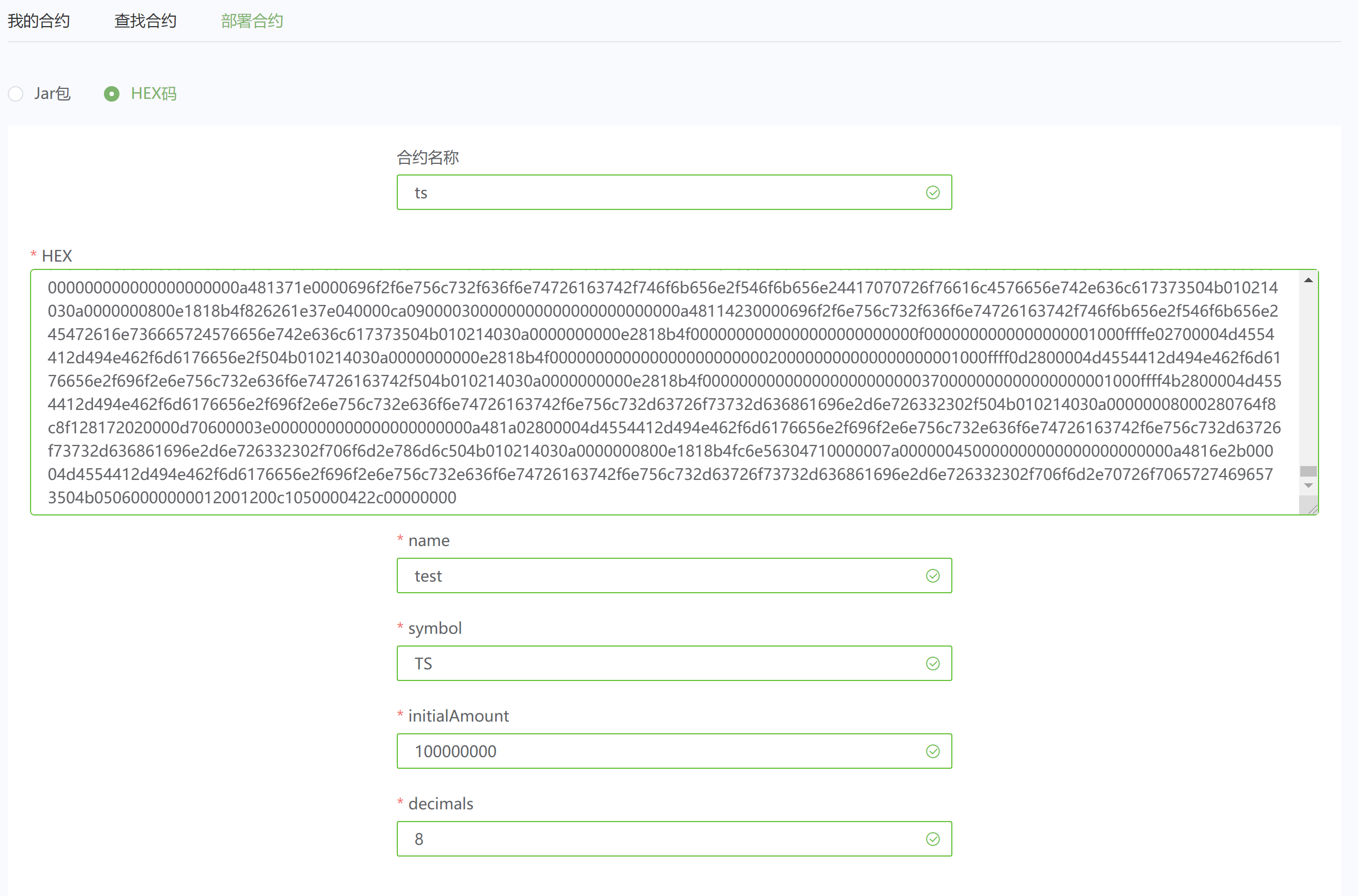Switch to 查找合约 tab
The image size is (1358, 896).
click(x=145, y=21)
